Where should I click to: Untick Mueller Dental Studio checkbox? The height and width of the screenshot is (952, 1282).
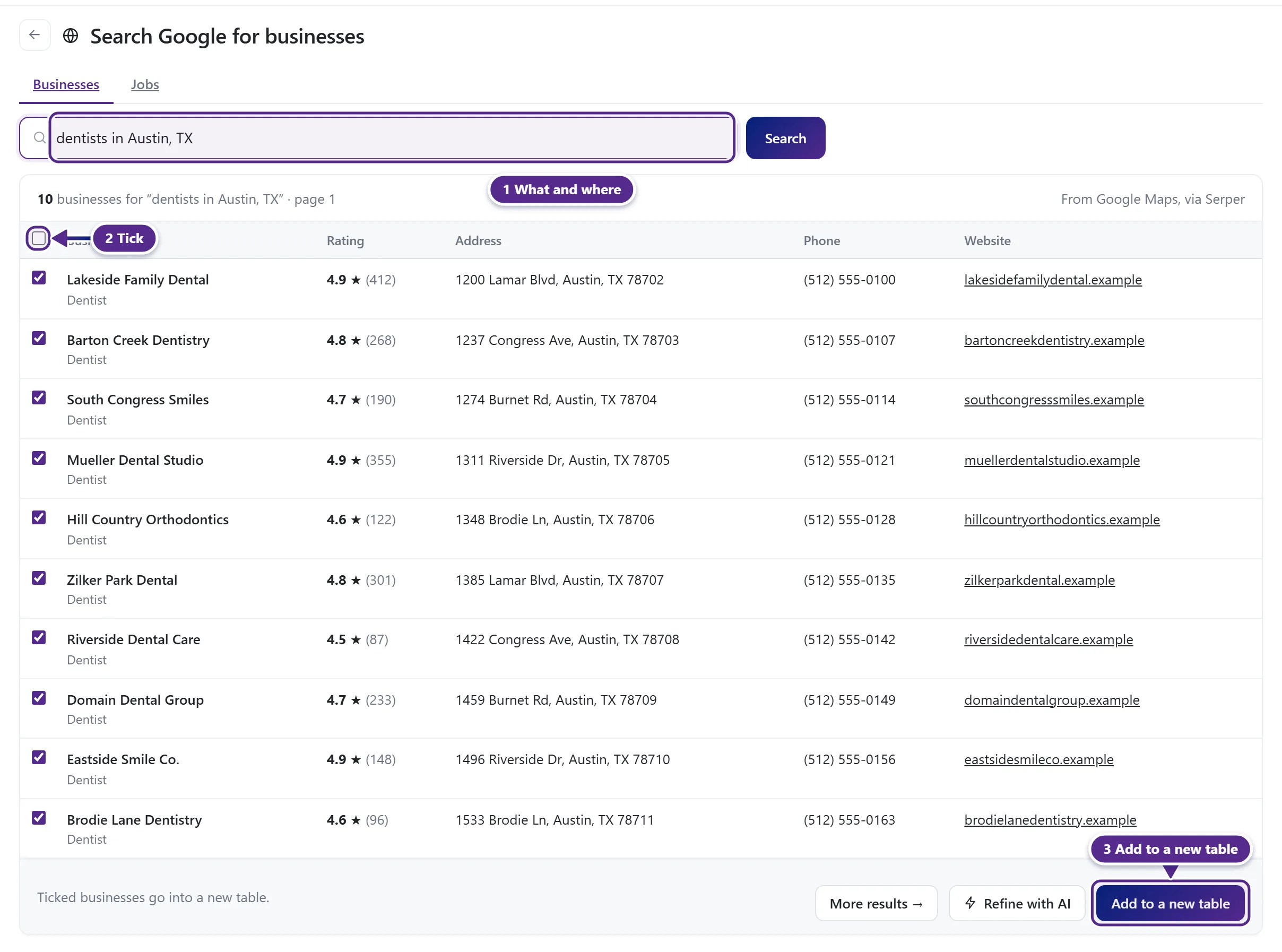[x=39, y=458]
